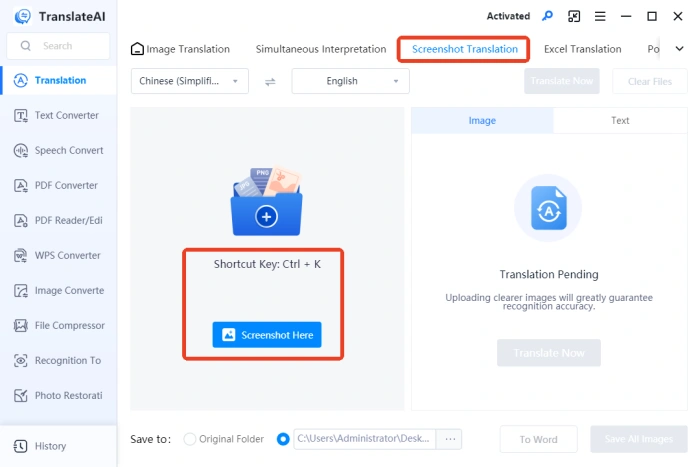Open Translation icon in sidebar
This screenshot has height=467, width=700.
click(x=21, y=80)
